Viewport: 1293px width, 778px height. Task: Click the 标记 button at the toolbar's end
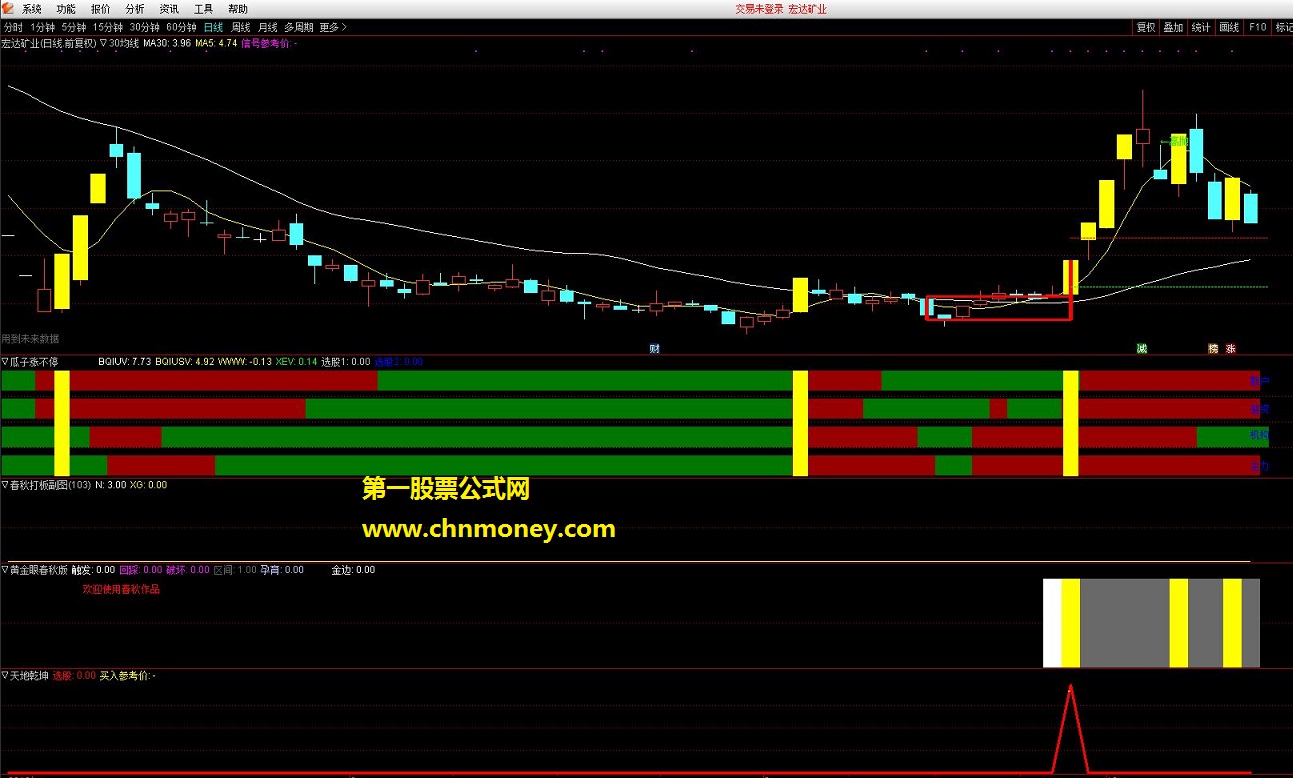1283,27
